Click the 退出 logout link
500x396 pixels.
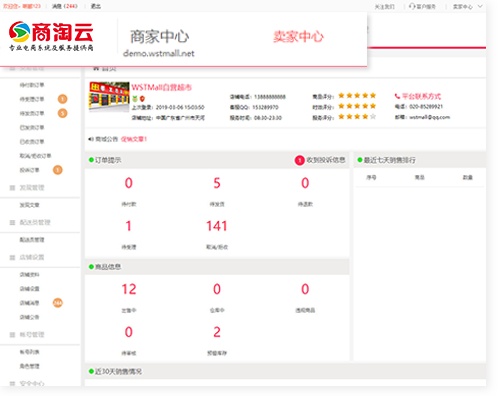tap(96, 6)
